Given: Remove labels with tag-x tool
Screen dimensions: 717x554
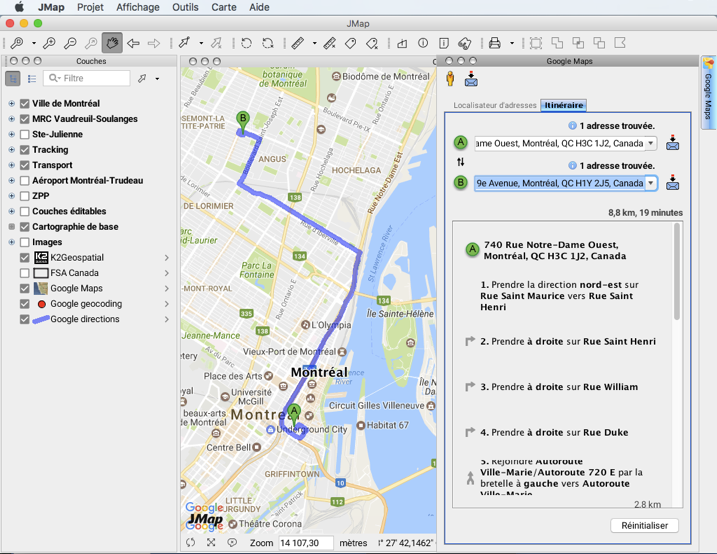Looking at the screenshot, I should 372,43.
